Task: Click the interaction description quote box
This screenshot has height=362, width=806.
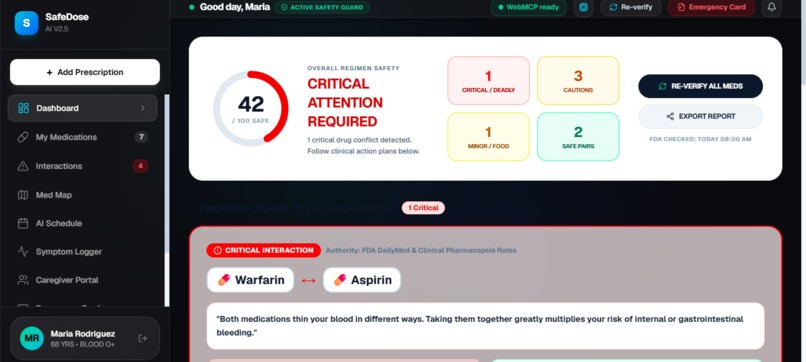Action: 485,326
